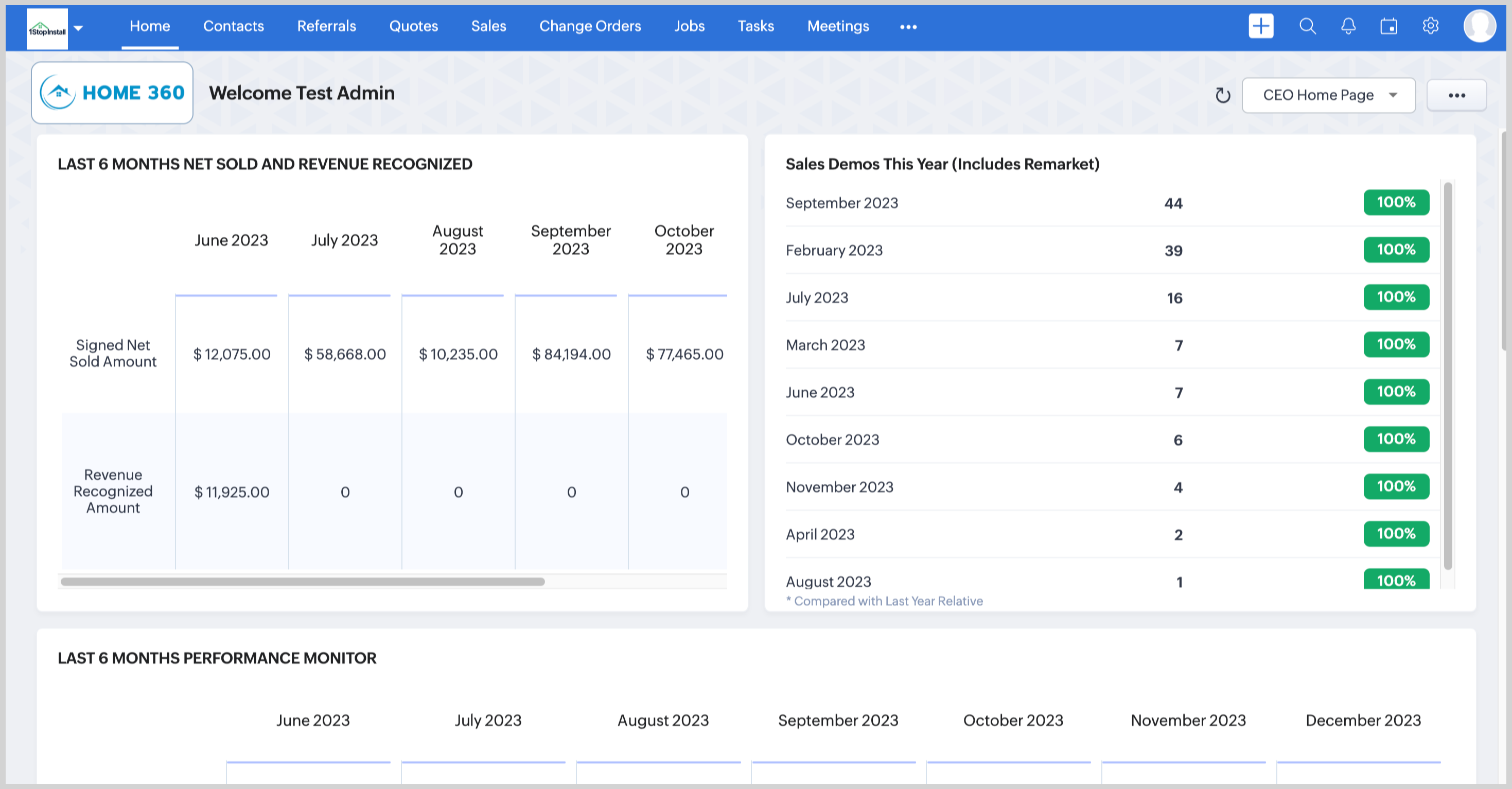Click the September 2023 sales demos row
Screen dimensions: 1512x789
tap(841, 203)
